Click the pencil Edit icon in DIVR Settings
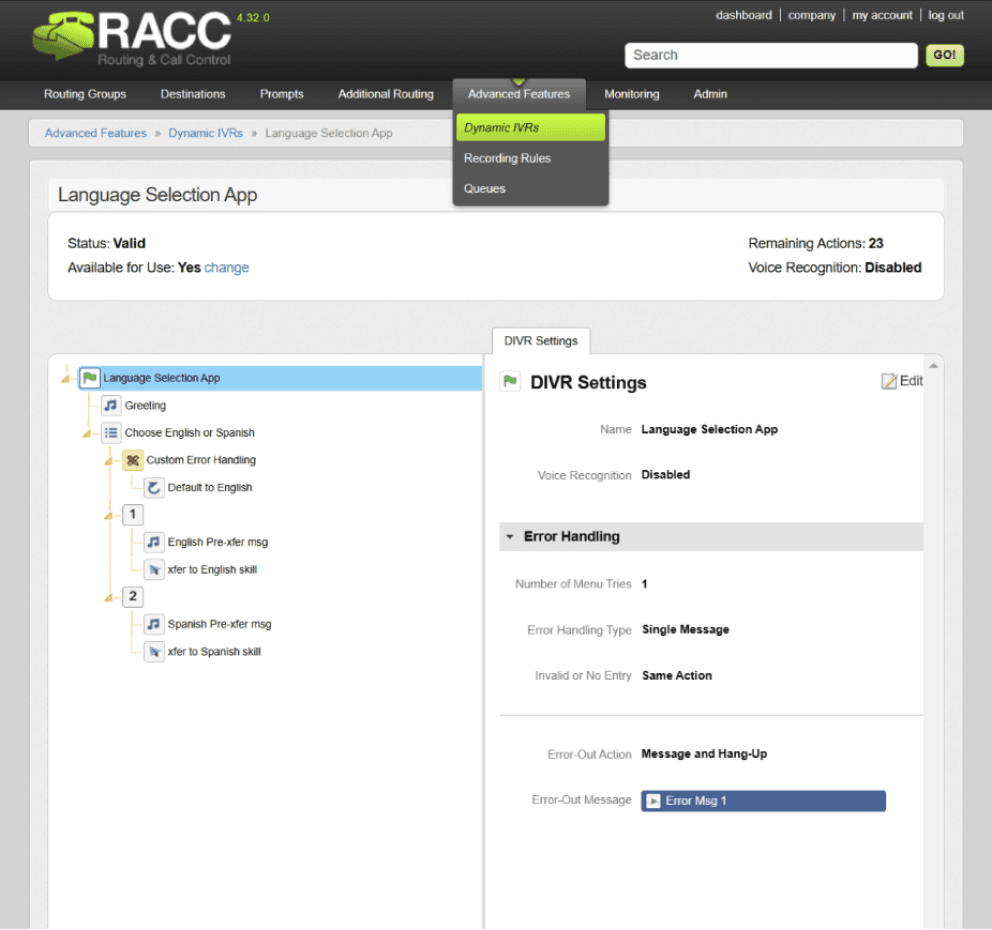992x930 pixels. click(889, 381)
